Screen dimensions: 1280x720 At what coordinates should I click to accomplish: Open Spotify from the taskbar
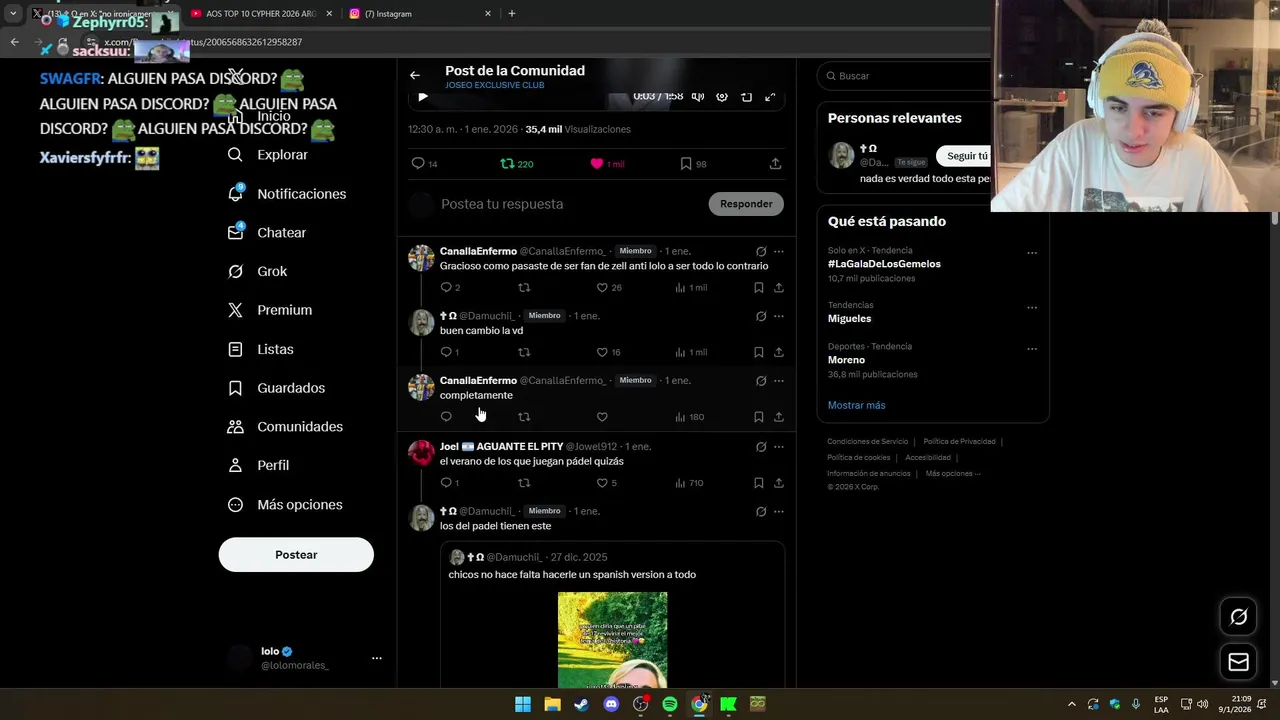coord(670,704)
